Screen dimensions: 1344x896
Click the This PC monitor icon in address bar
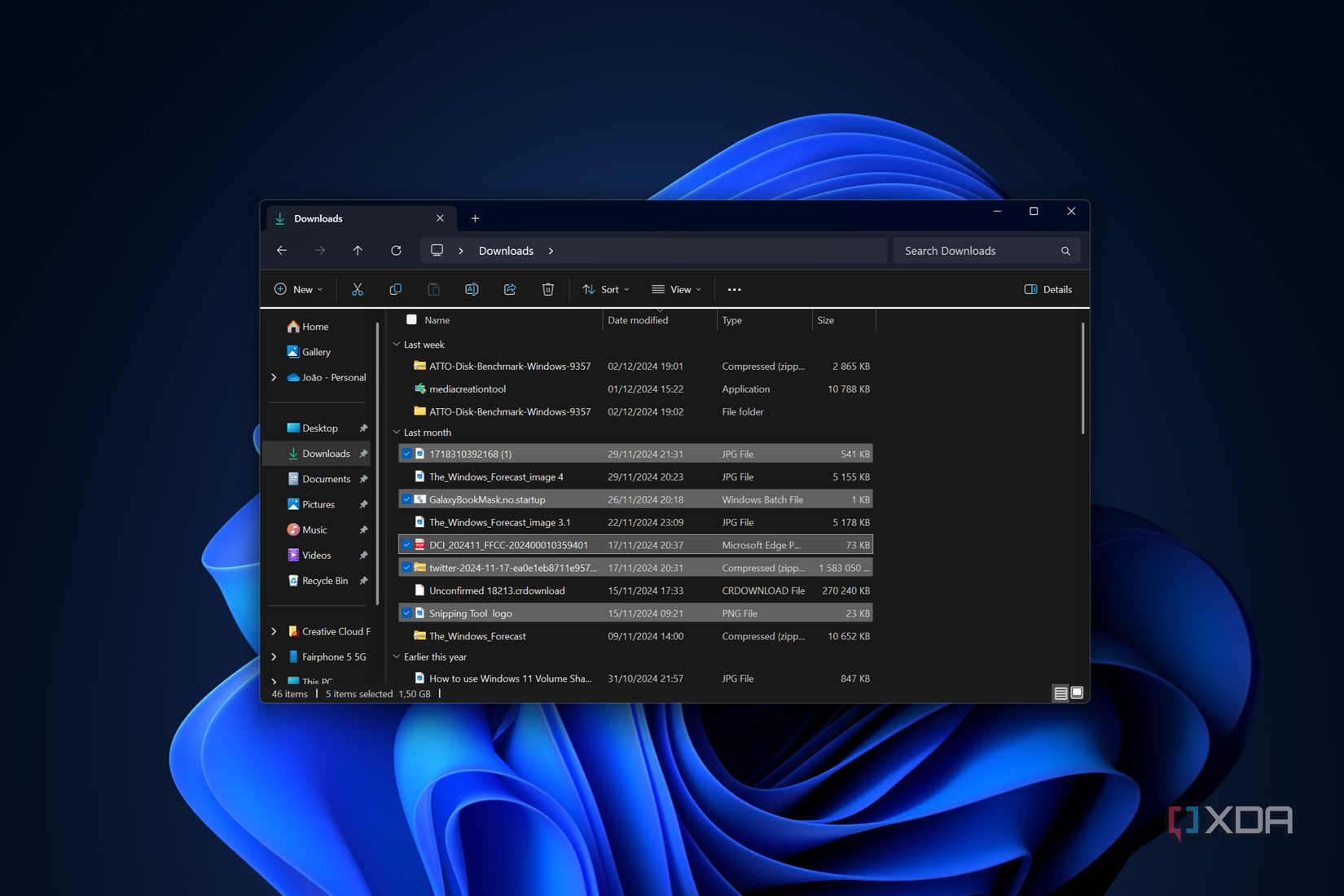coord(437,251)
